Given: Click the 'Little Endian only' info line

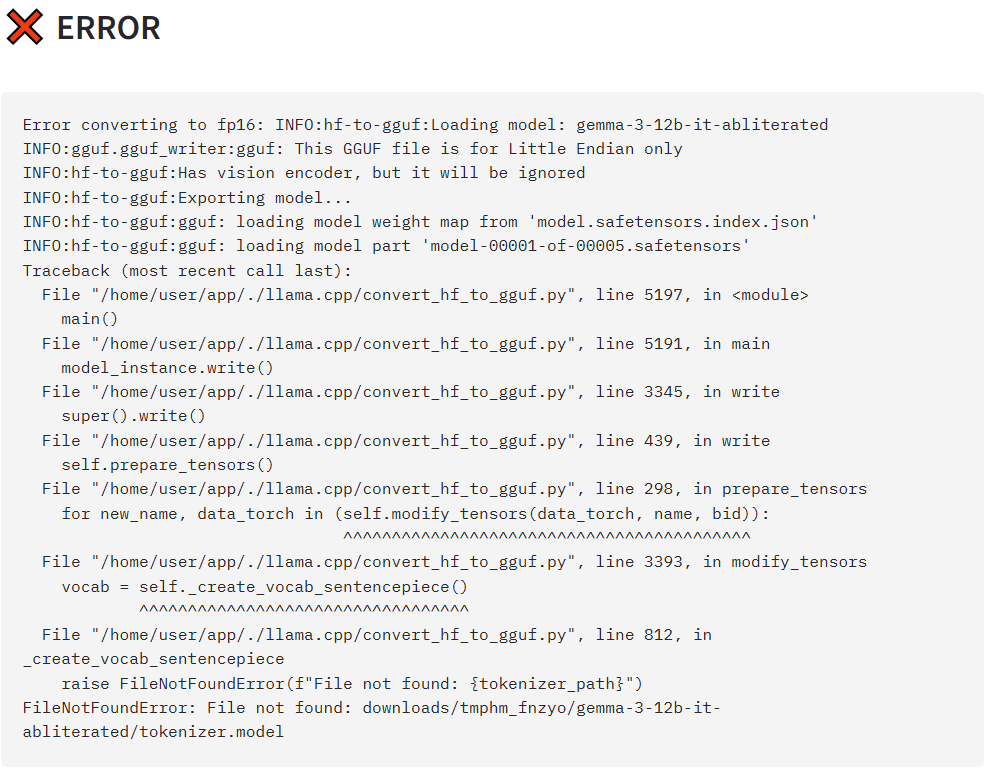Looking at the screenshot, I should click(353, 149).
